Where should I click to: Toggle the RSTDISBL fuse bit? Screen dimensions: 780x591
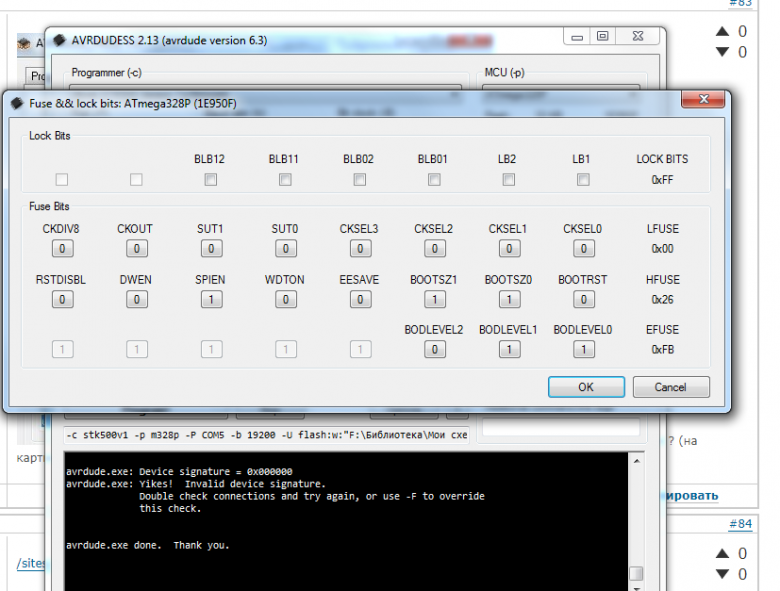[62, 299]
